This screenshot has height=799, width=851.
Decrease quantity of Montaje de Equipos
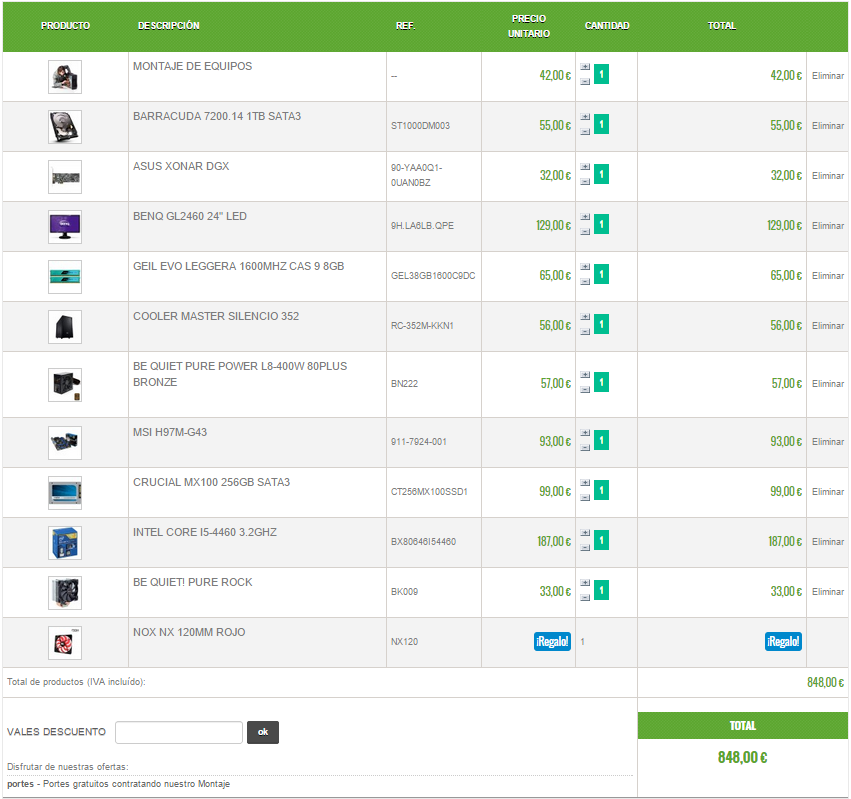(x=585, y=81)
